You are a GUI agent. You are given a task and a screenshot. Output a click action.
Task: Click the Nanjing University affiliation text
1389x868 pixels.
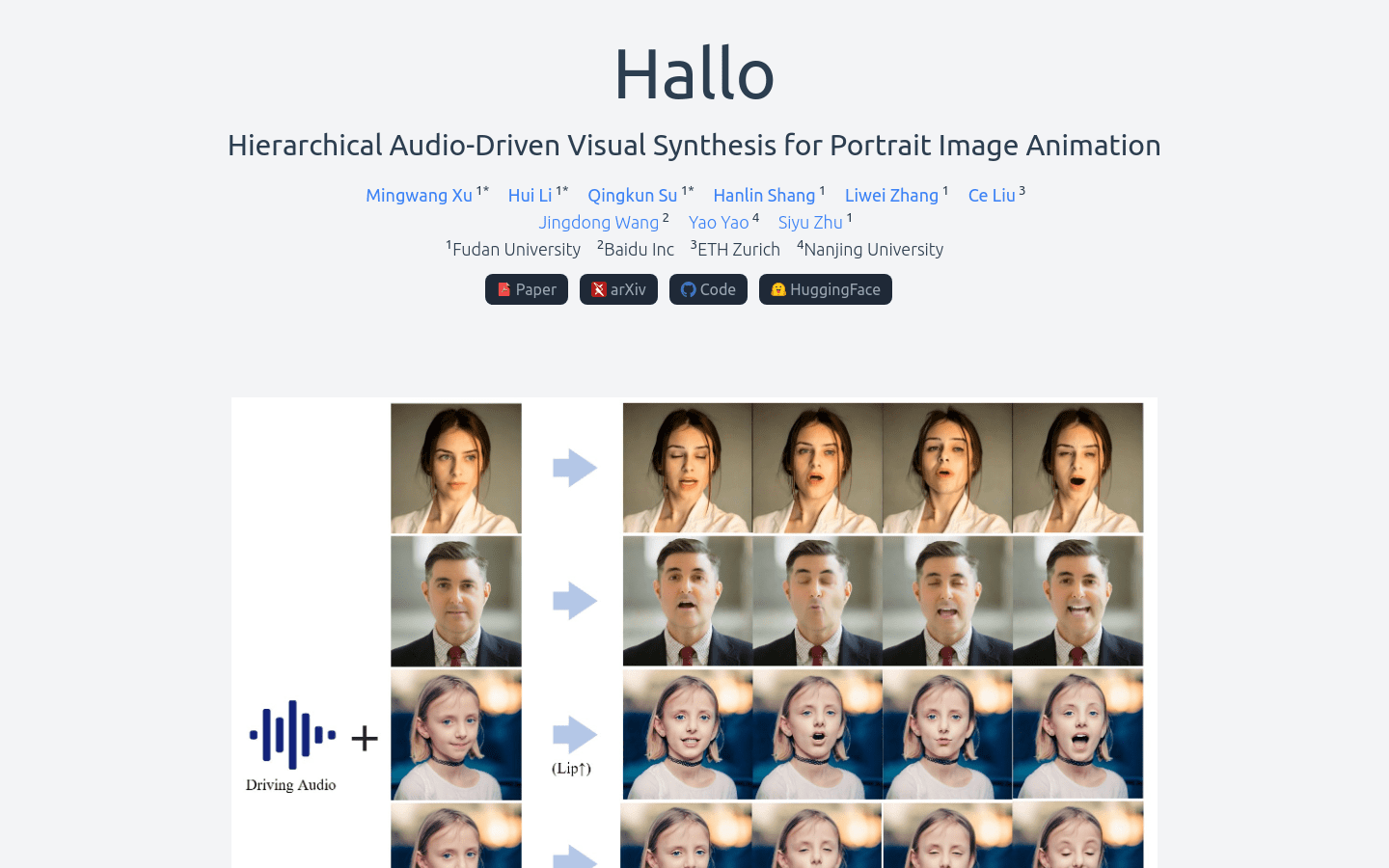(873, 249)
